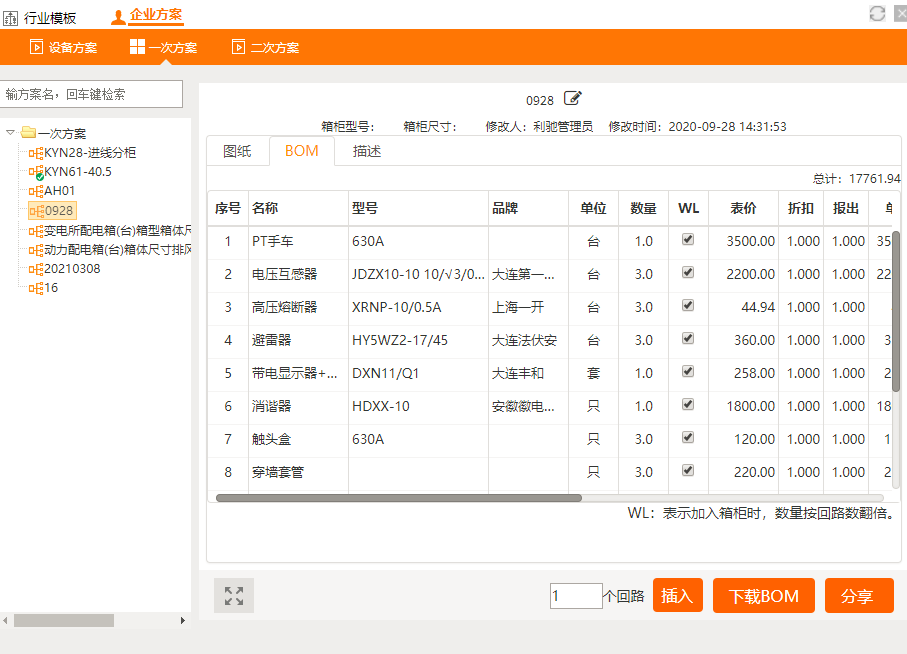Click the 品牌 column header
Screen dimensions: 907x654
(x=528, y=208)
